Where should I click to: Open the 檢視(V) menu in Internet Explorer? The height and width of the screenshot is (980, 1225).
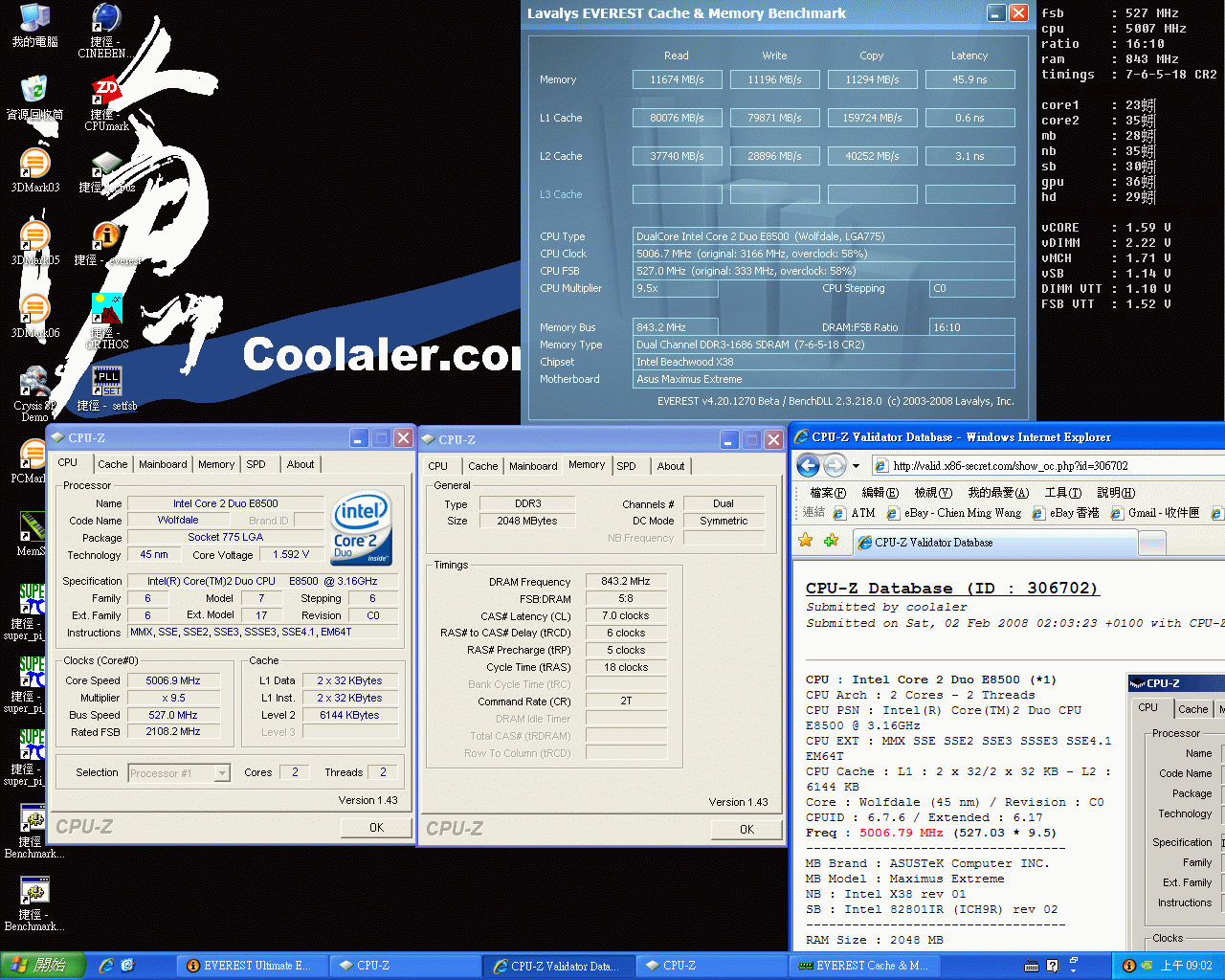(x=933, y=493)
